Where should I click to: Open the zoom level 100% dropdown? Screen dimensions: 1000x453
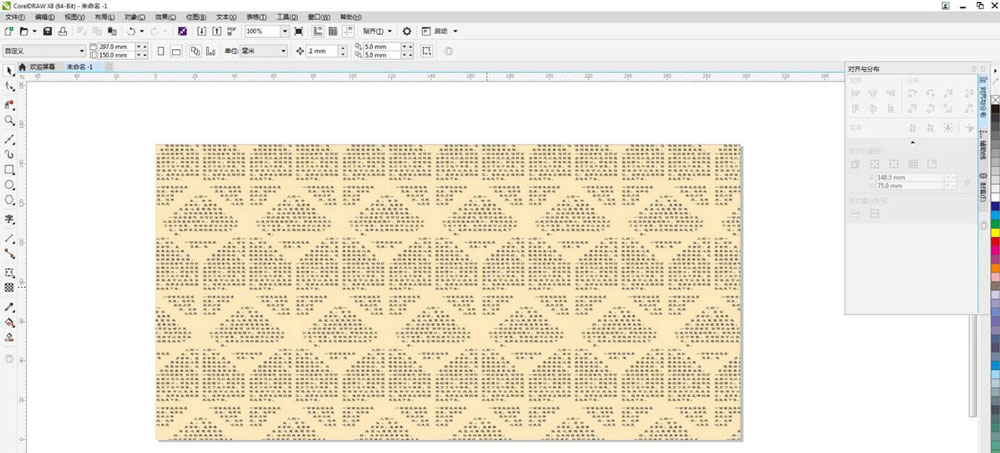[284, 32]
